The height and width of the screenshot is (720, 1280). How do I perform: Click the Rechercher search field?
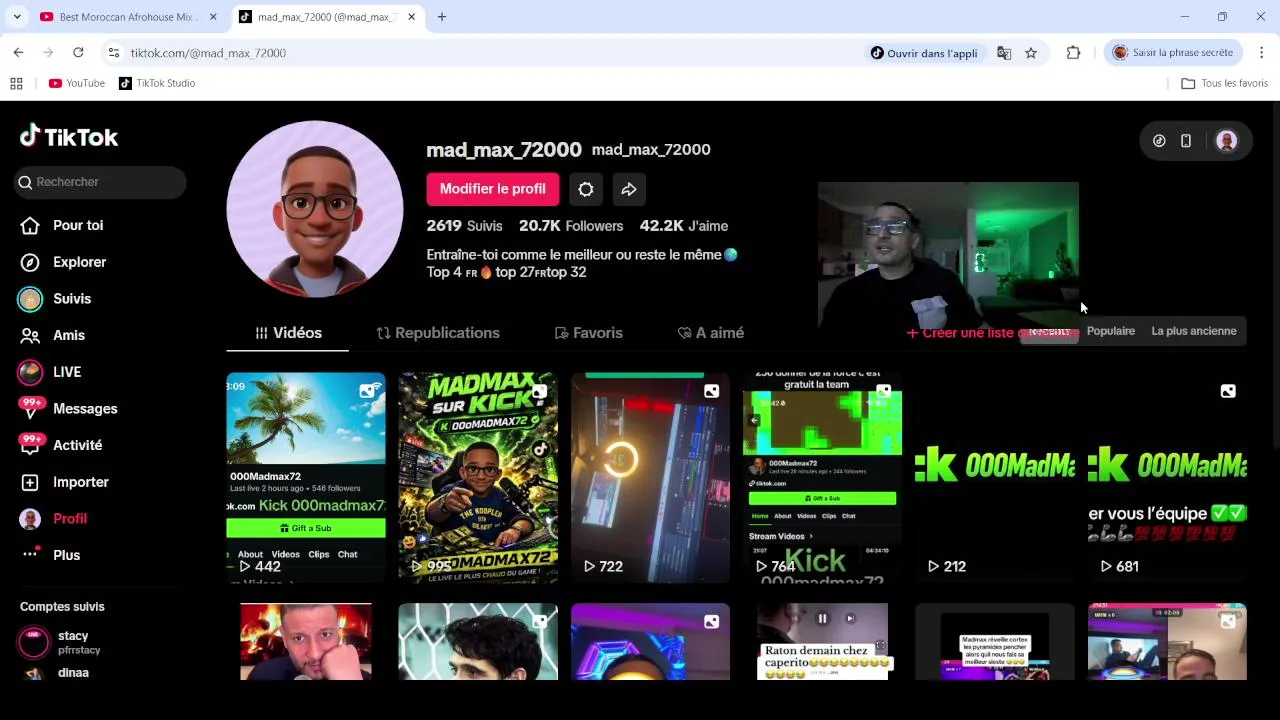click(100, 182)
